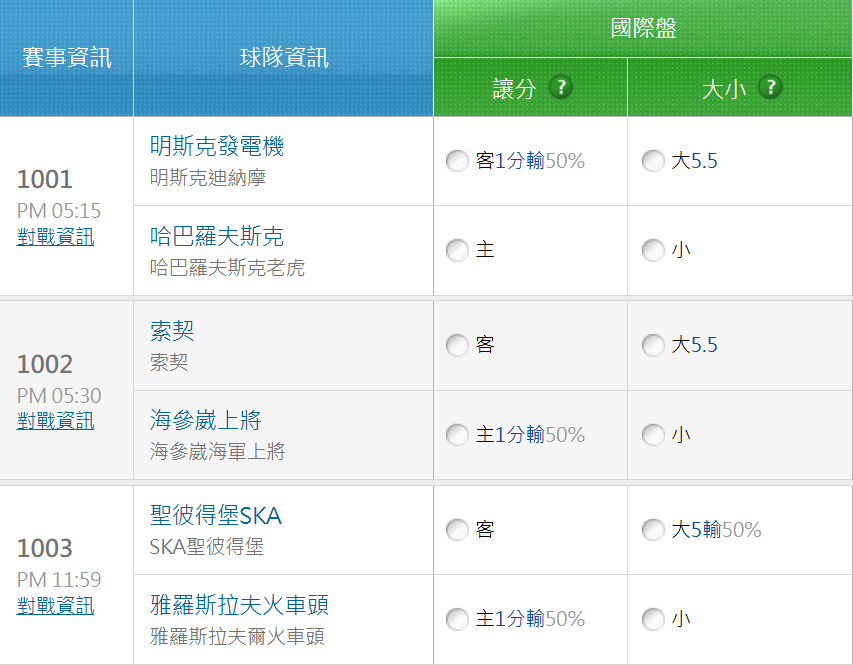
Task: Pick 小 radio for game 1002
Action: coord(653,435)
